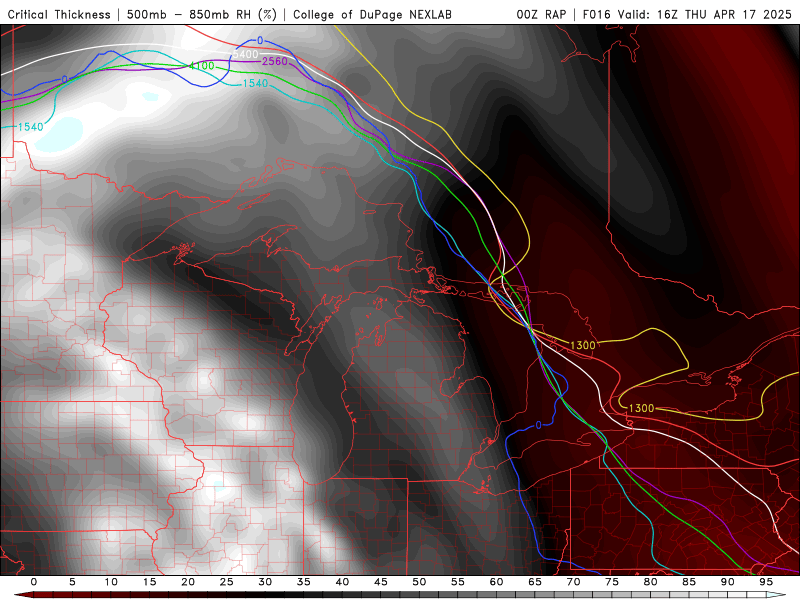800x600 pixels.
Task: Click the 15 value on the color scale
Action: tap(149, 582)
